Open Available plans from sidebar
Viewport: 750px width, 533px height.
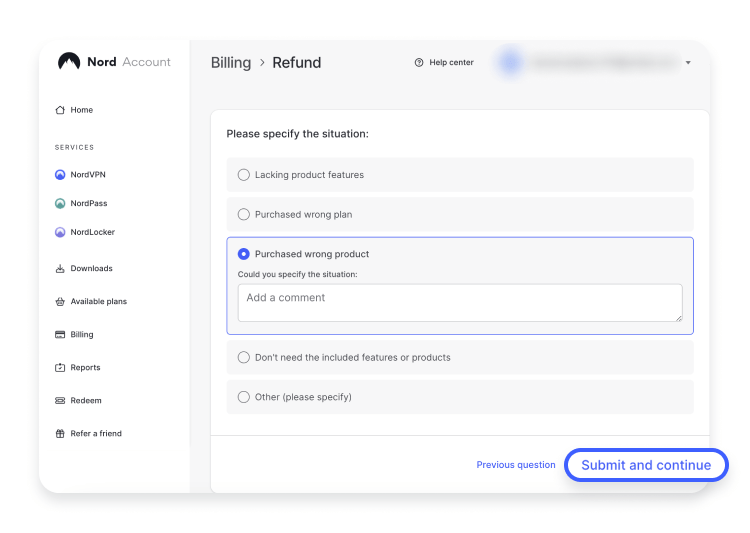(x=99, y=301)
